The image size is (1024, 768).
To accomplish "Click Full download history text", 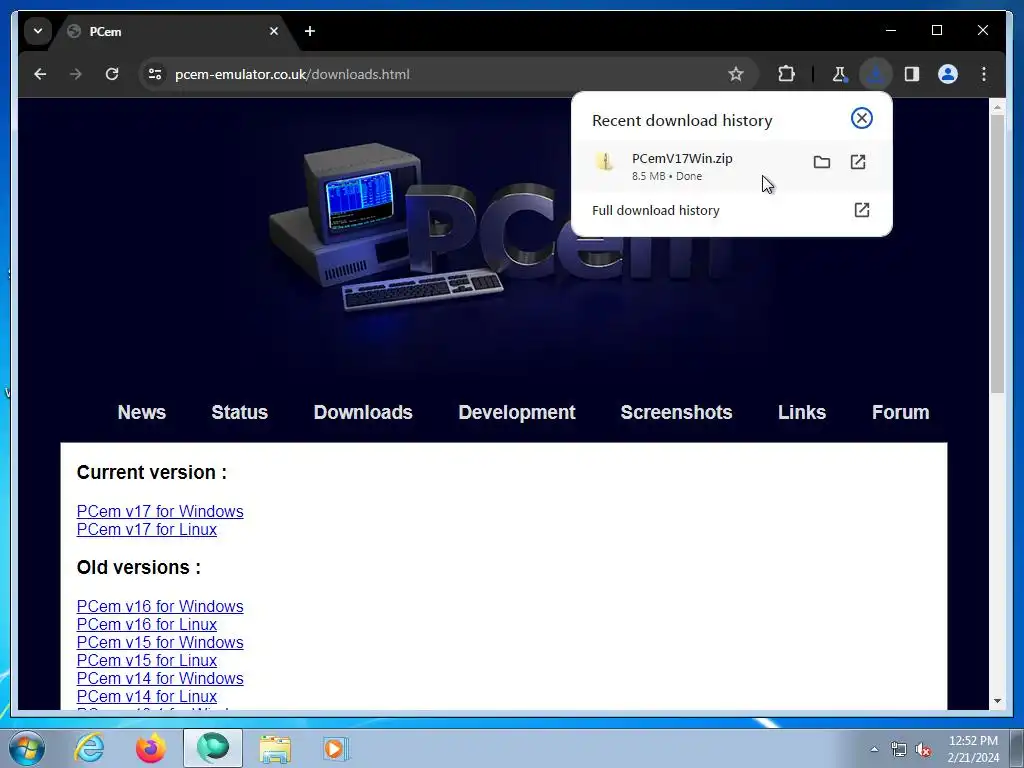I will (656, 210).
